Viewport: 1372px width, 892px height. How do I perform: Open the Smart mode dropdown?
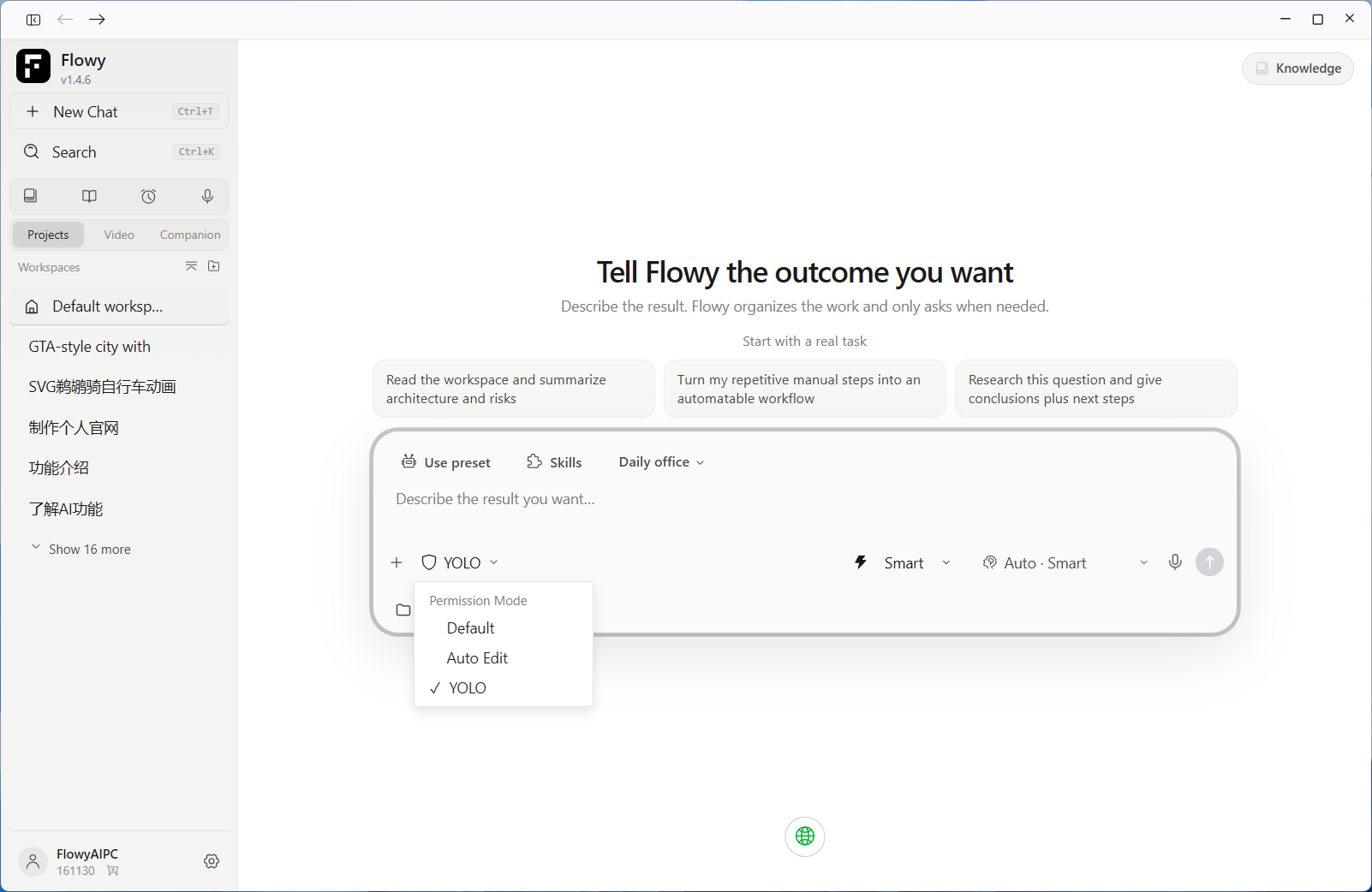(x=903, y=562)
